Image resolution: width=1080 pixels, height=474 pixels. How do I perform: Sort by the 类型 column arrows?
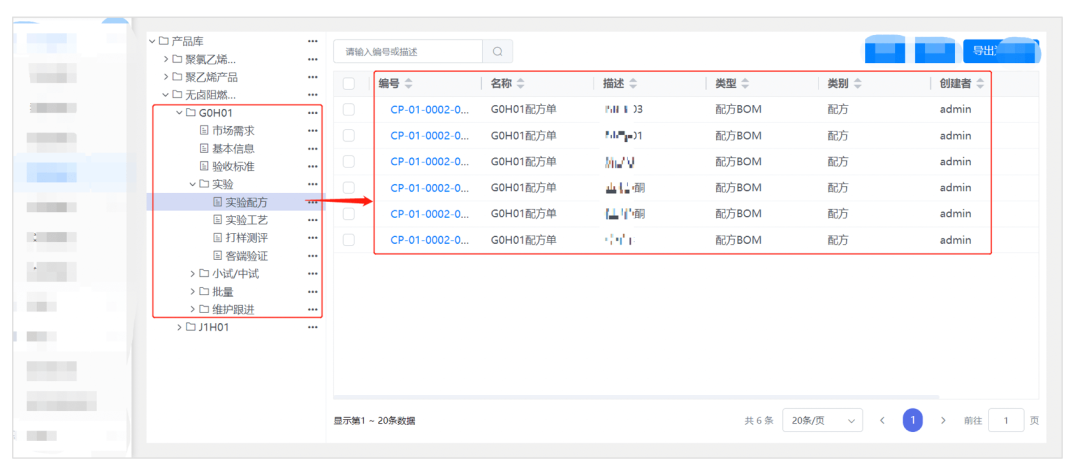click(x=745, y=83)
